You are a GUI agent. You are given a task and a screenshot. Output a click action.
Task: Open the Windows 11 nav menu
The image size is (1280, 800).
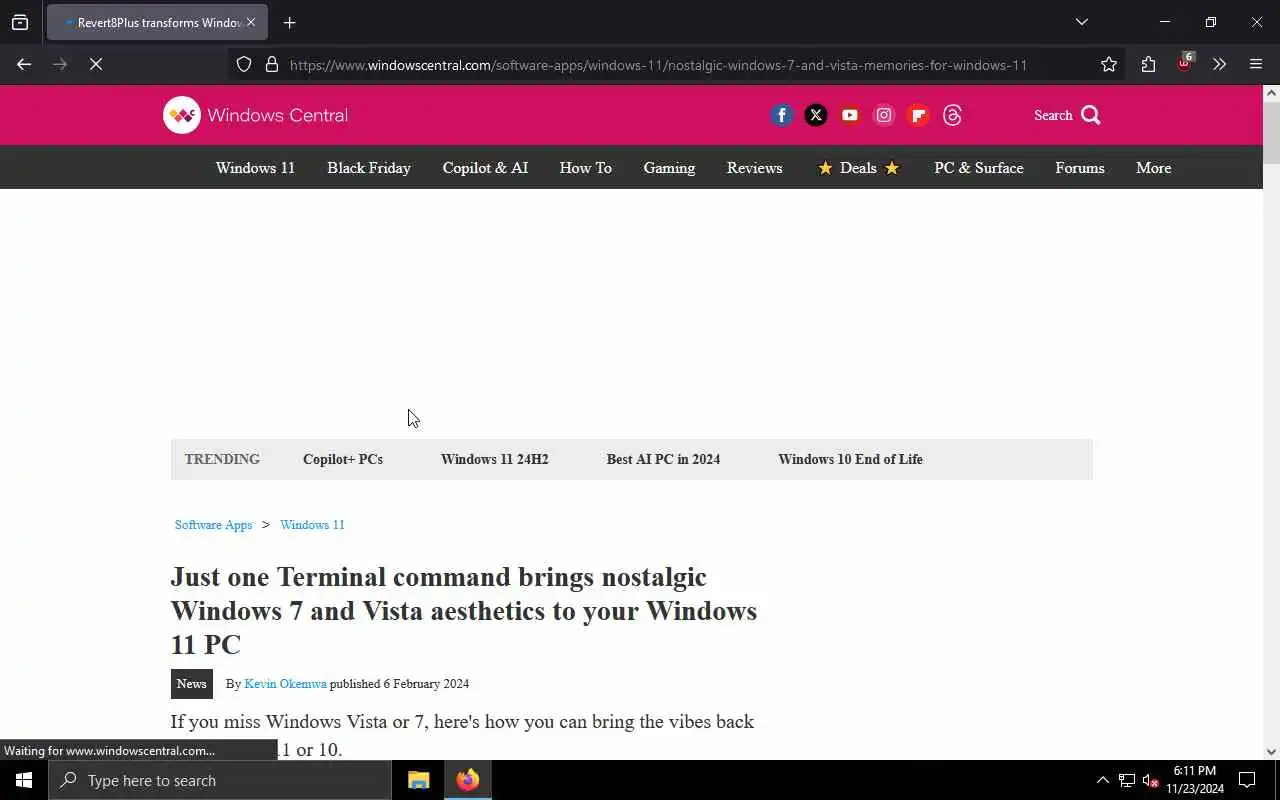coord(255,167)
